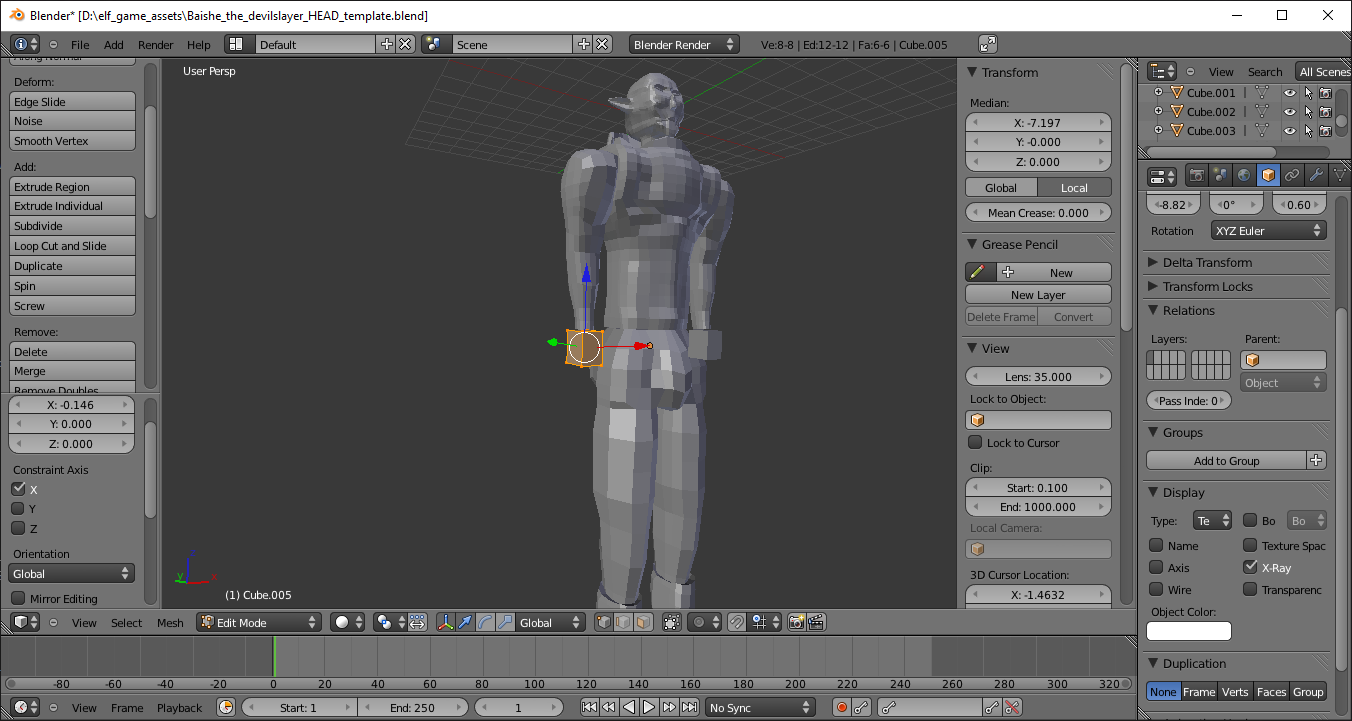Open the XYZ Euler rotation dropdown
The height and width of the screenshot is (721, 1352).
1268,231
